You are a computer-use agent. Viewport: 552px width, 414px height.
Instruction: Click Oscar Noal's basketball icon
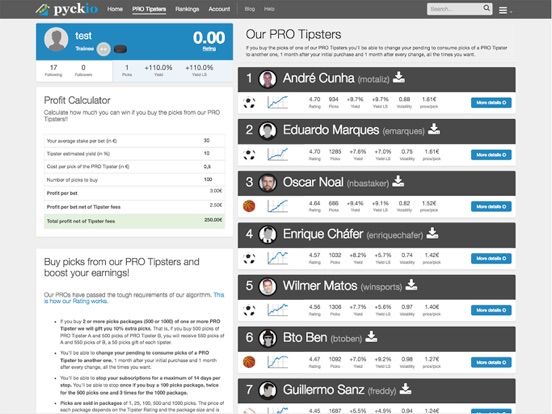(249, 206)
